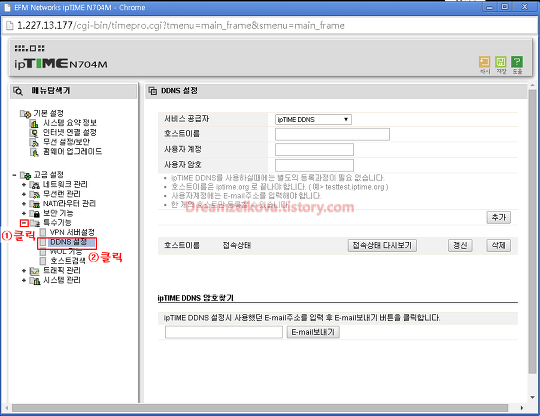This screenshot has height=416, width=540.
Task: Focus the 사용자 암호 input field
Action: click(314, 165)
